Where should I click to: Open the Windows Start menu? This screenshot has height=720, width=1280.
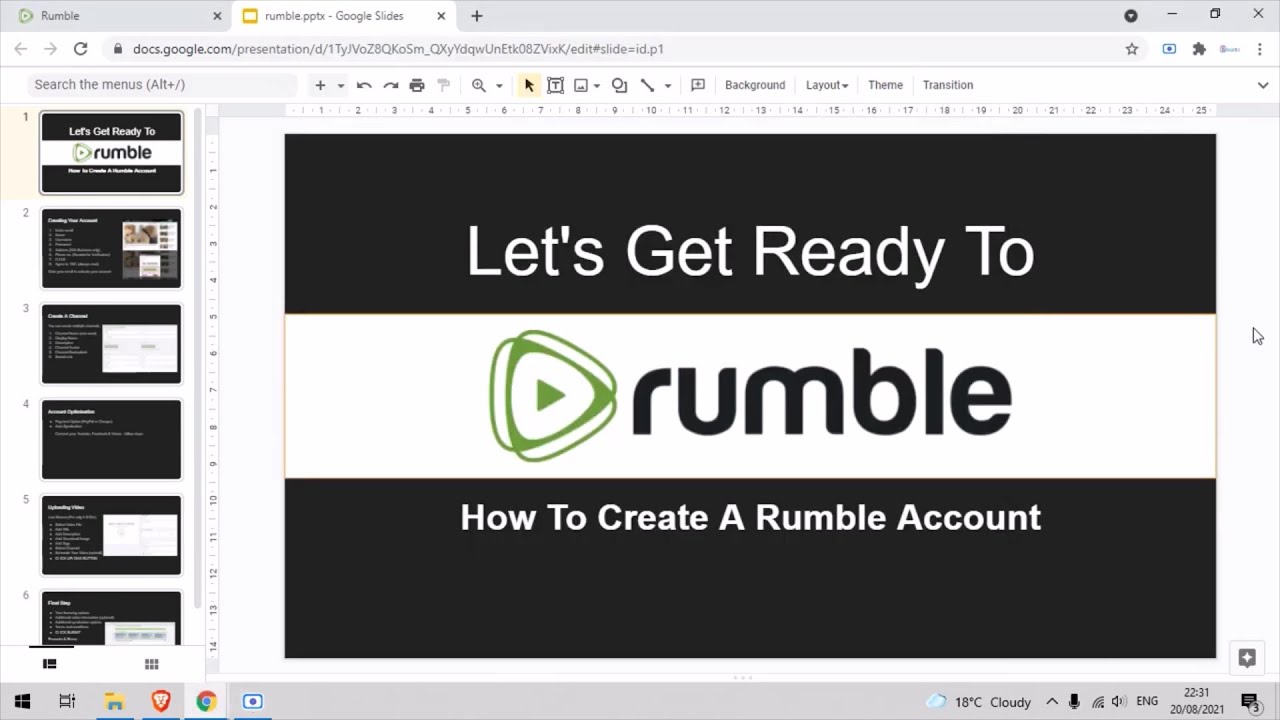(x=22, y=702)
